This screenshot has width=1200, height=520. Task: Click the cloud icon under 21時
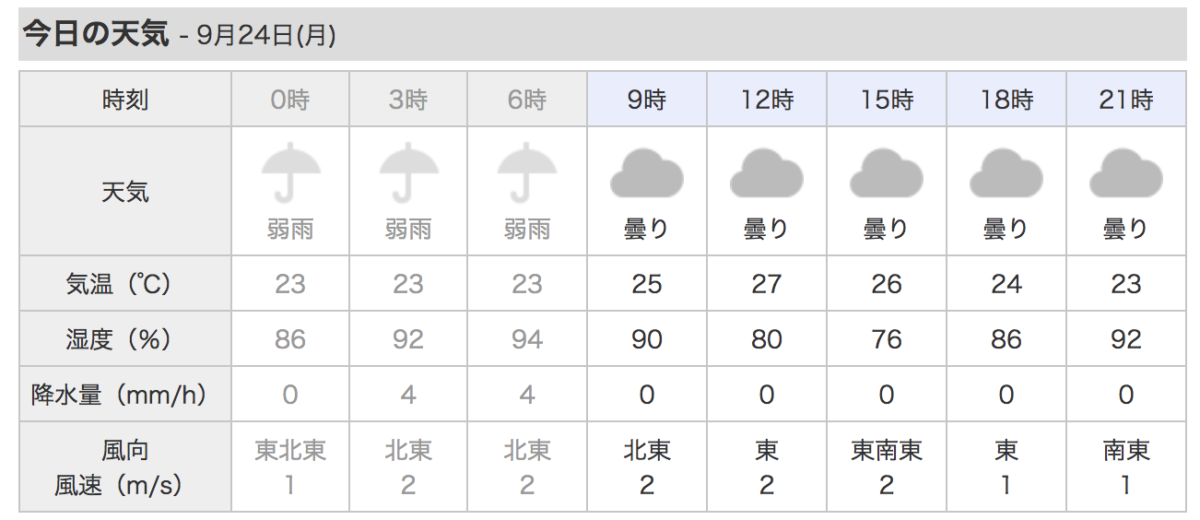pos(1126,173)
